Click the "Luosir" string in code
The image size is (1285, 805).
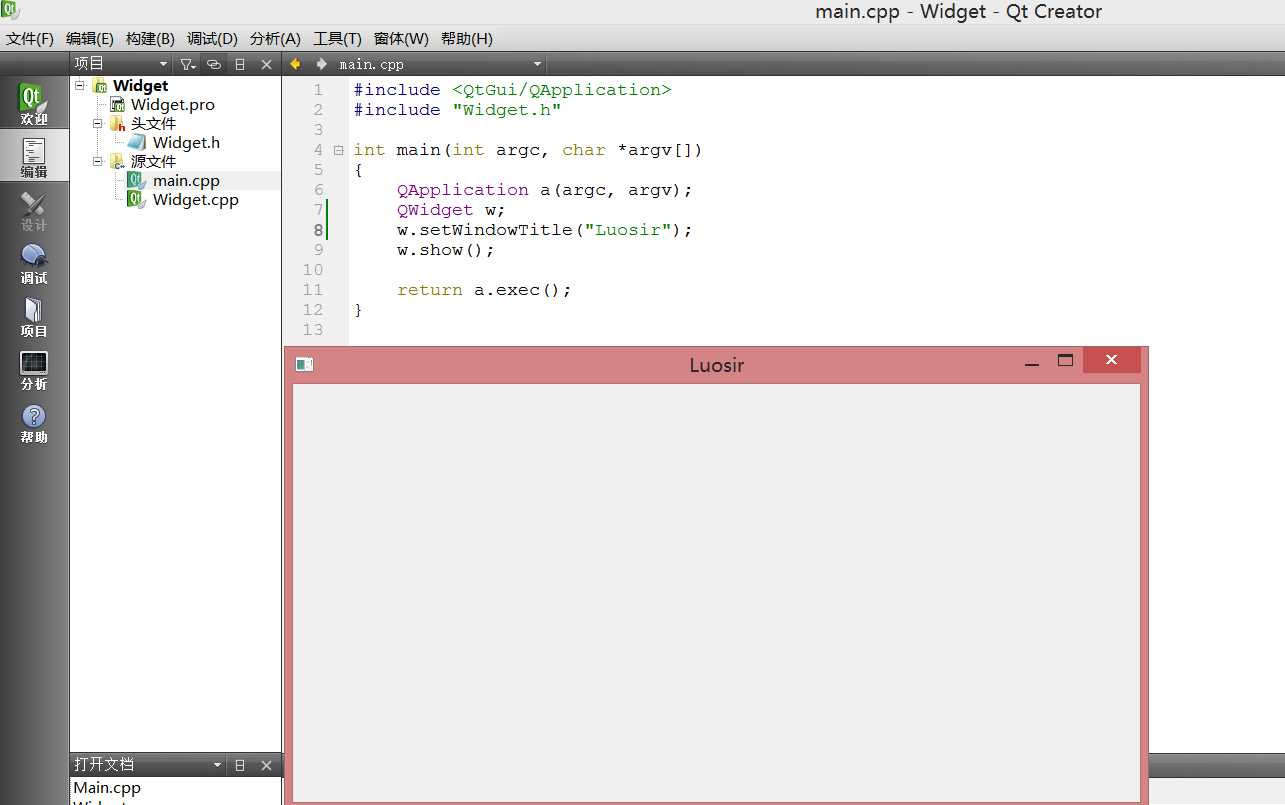628,230
